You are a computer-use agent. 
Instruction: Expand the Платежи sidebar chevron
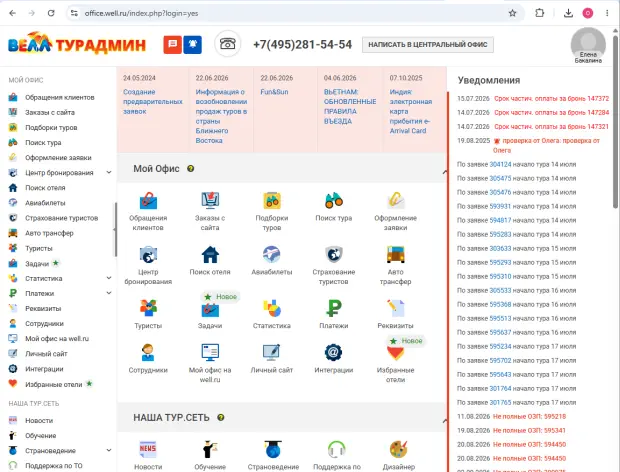point(109,293)
